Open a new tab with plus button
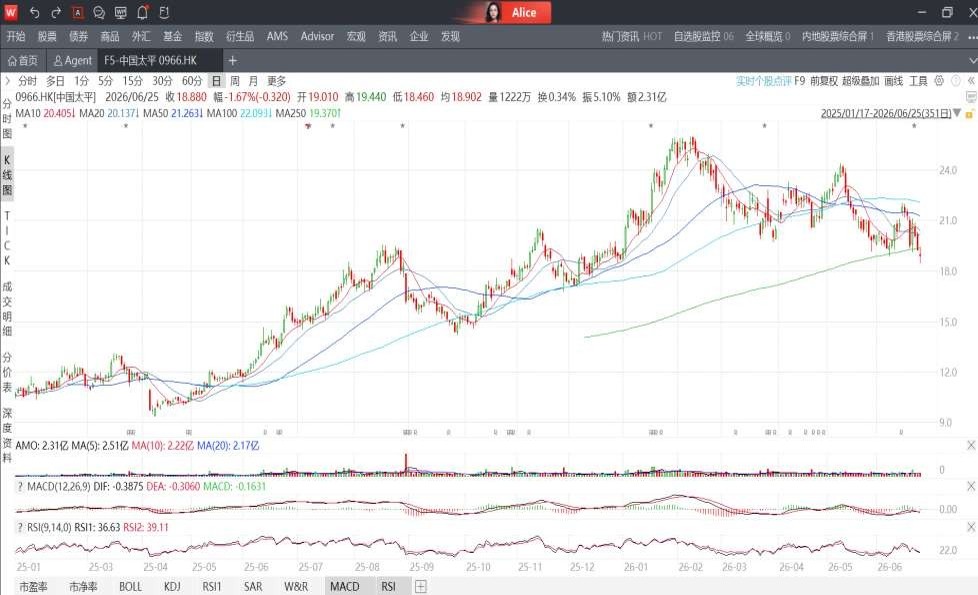Screen dimensions: 978x595 coord(233,60)
